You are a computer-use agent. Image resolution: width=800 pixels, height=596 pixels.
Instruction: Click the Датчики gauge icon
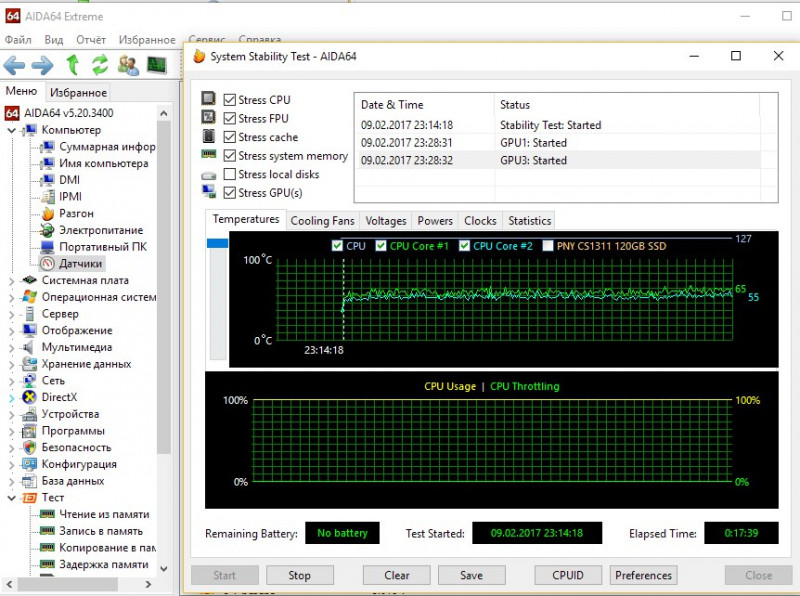click(47, 263)
